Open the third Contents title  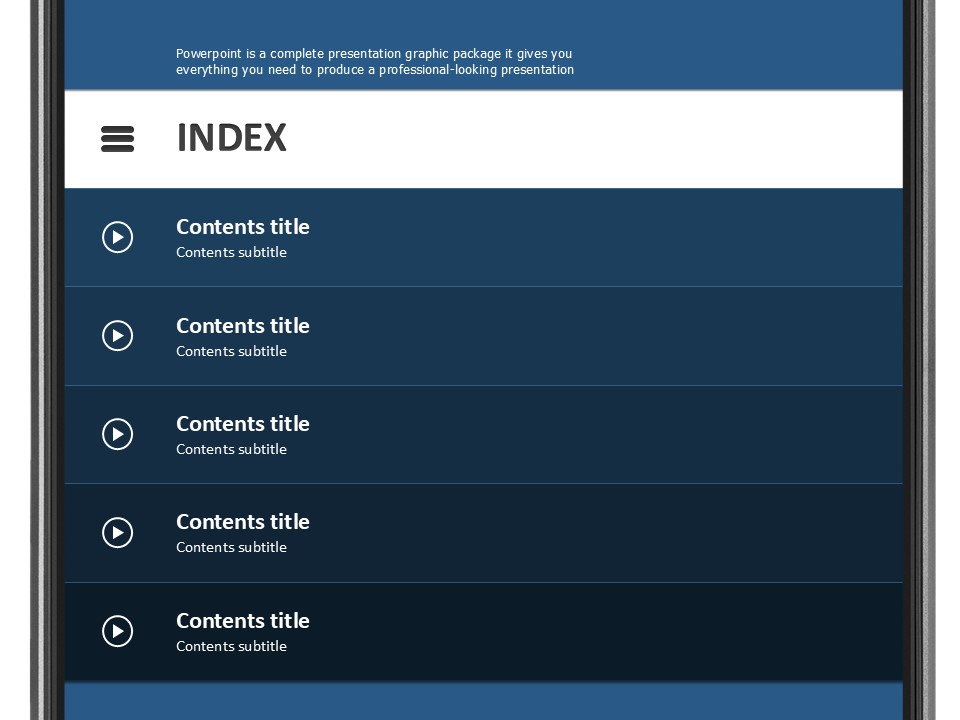tap(242, 424)
